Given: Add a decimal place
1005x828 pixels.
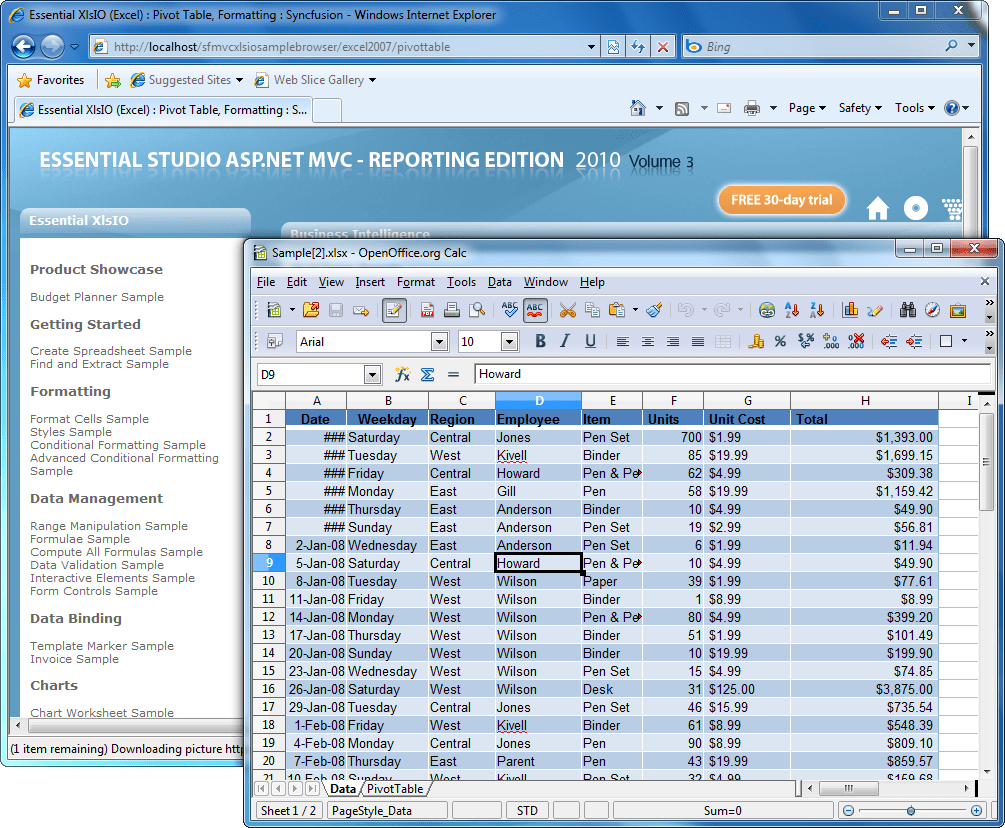Looking at the screenshot, I should click(x=831, y=342).
